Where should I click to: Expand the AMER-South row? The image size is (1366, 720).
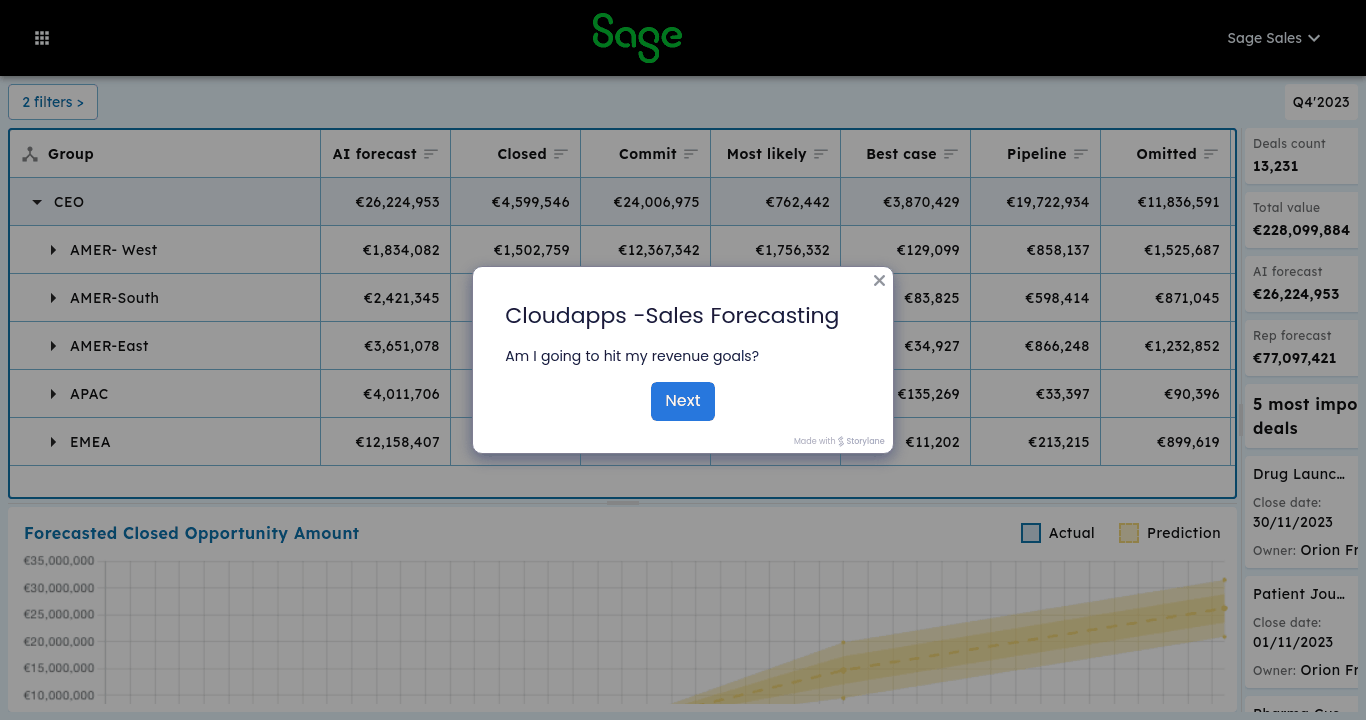tap(53, 298)
